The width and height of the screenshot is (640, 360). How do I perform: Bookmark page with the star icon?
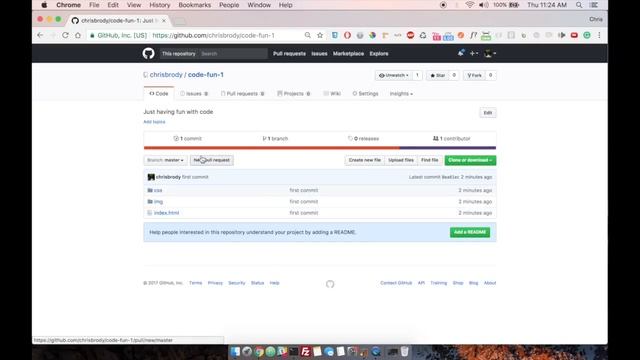tap(320, 36)
